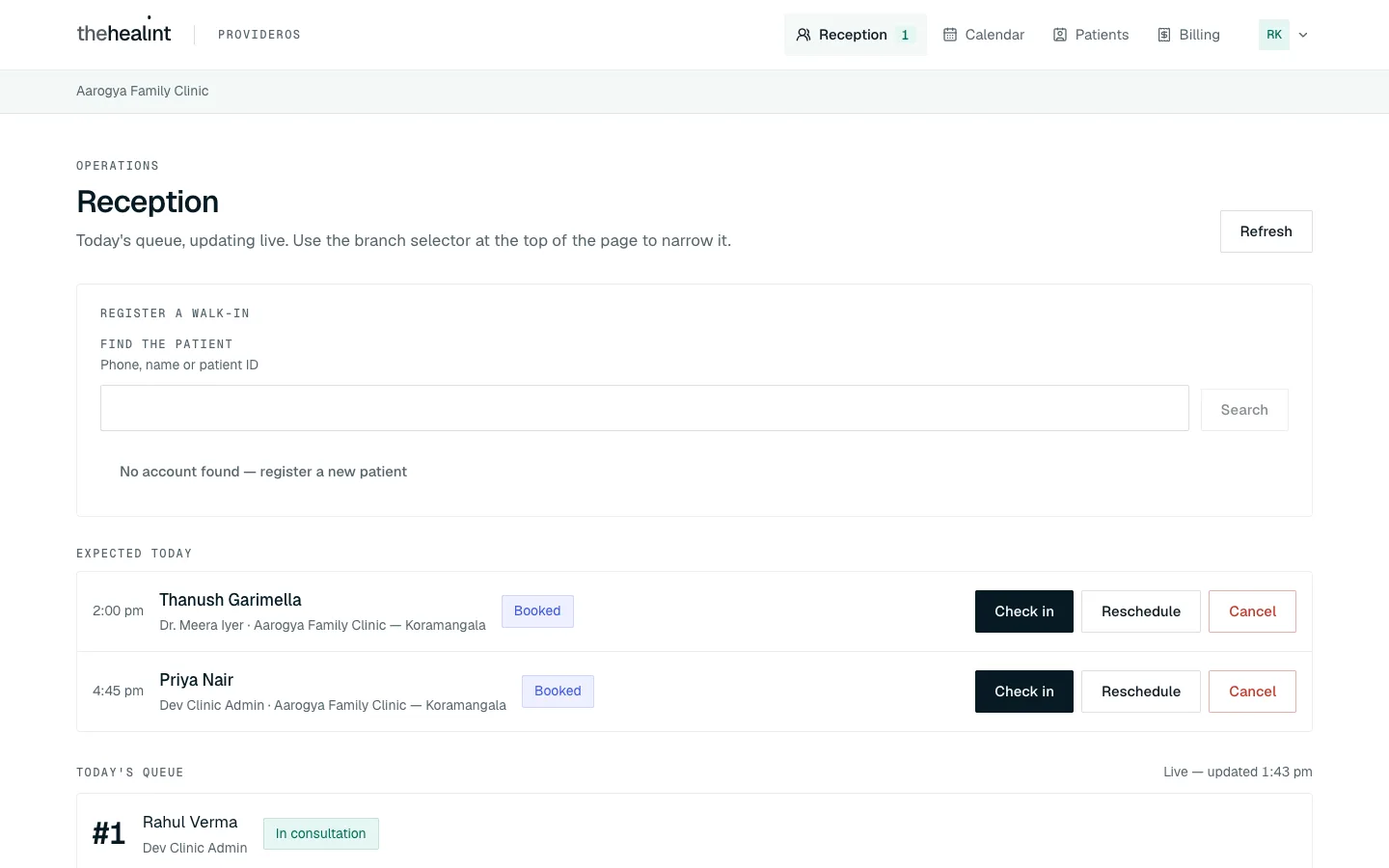Expand the user menu chevron
Screen dimensions: 1389x868
pos(1303,35)
